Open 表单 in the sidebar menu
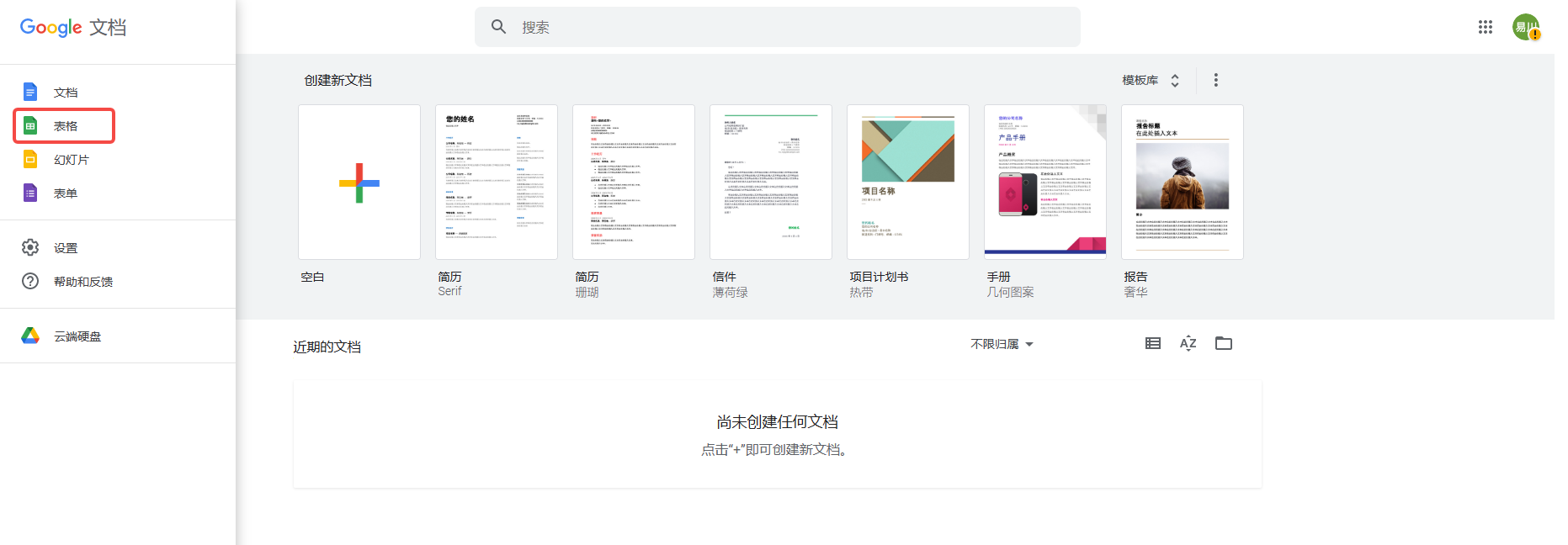The height and width of the screenshot is (545, 1568). coord(66,193)
